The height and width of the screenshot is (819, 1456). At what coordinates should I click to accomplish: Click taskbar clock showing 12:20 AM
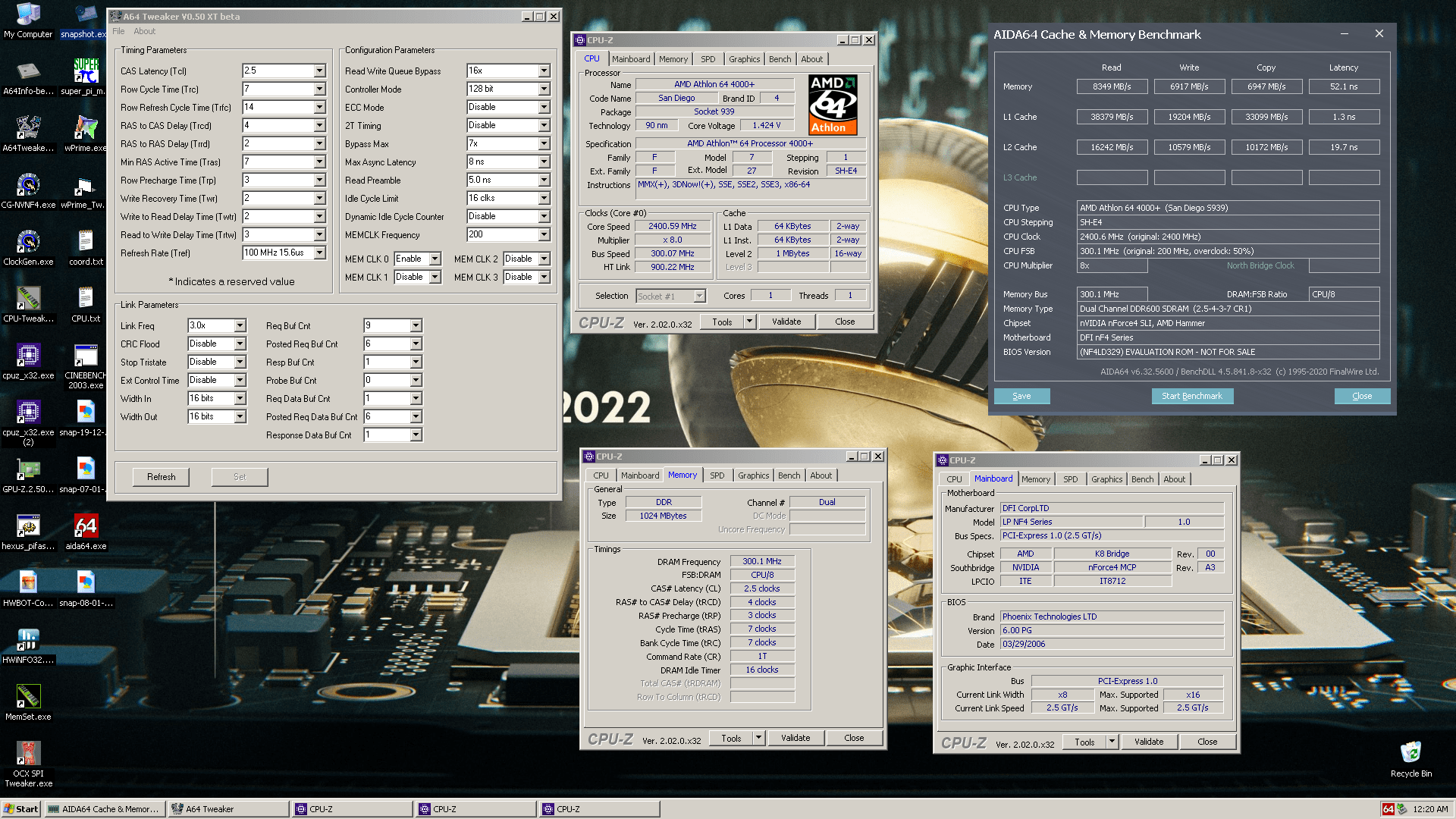1430,809
